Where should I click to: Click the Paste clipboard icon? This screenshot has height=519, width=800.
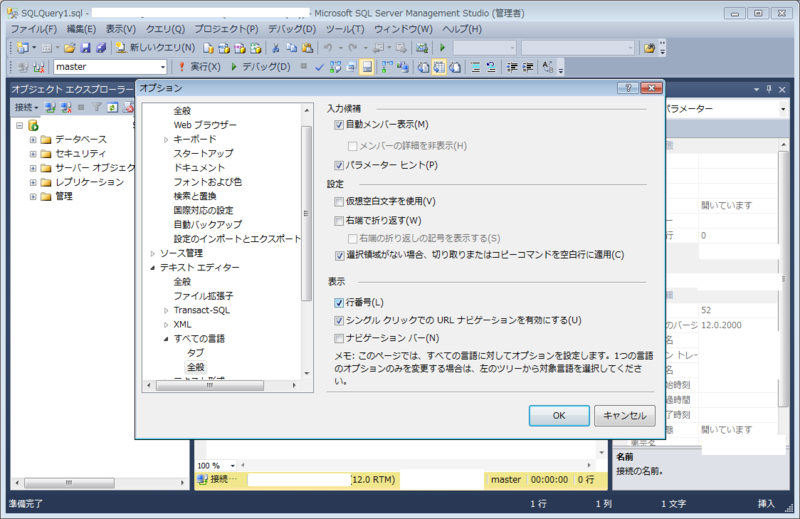tap(307, 48)
